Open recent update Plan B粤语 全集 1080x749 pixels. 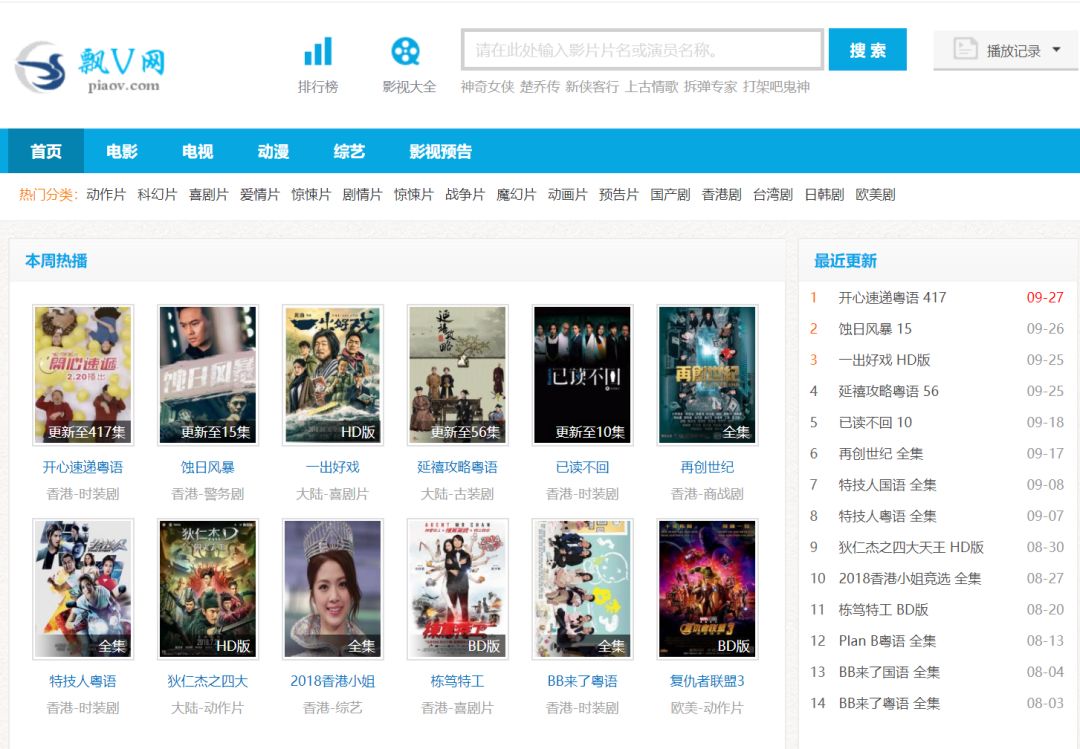click(x=887, y=641)
